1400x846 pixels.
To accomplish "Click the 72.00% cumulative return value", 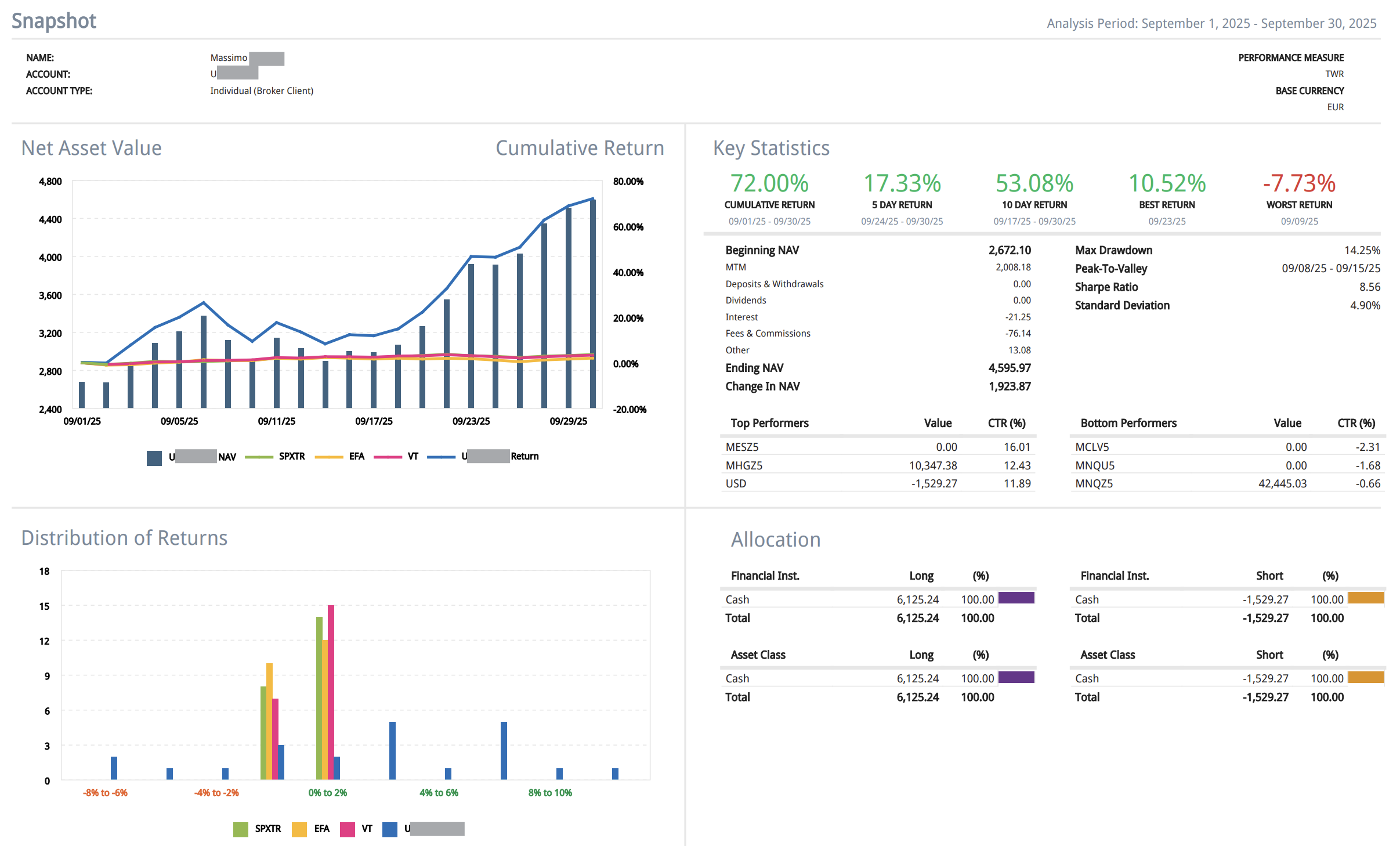I will pyautogui.click(x=769, y=184).
